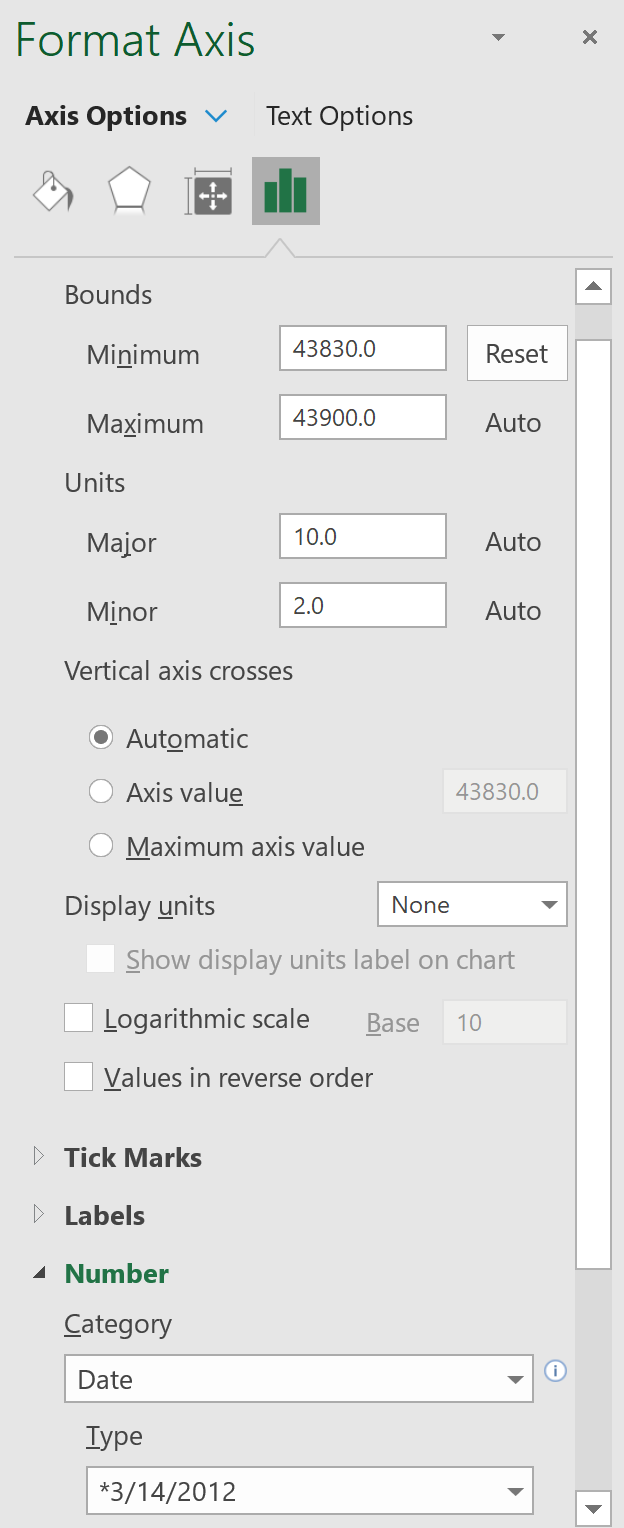Enable the Logarithmic scale checkbox
This screenshot has height=1528, width=624.
79,1019
